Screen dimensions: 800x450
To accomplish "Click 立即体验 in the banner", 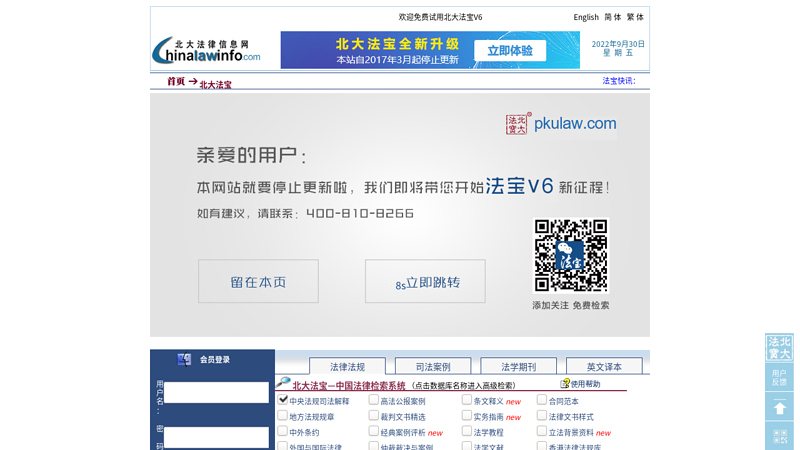I will click(x=510, y=51).
